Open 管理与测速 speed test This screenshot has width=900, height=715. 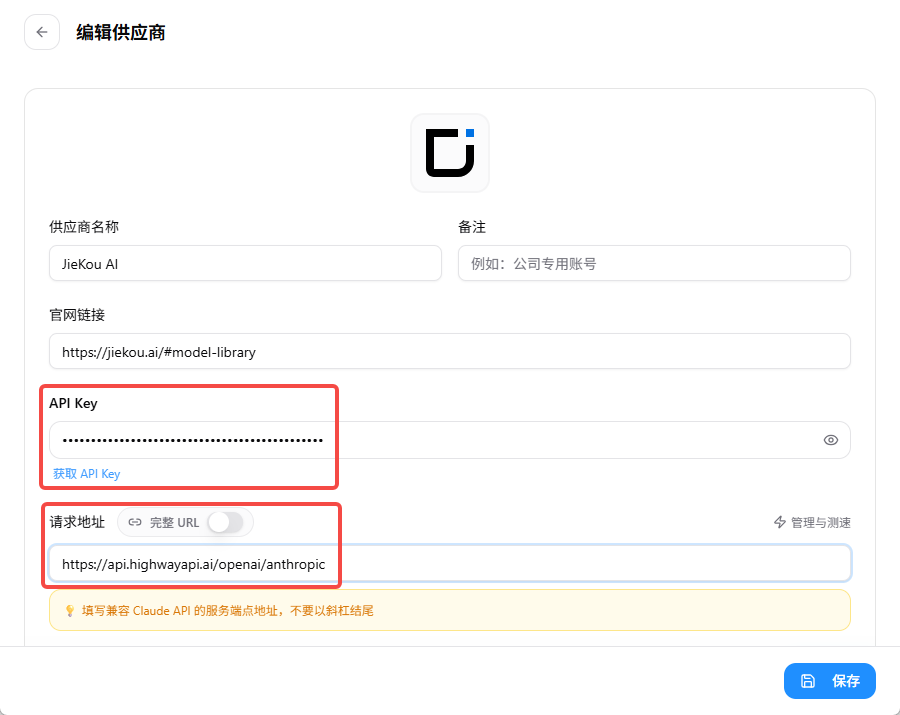tap(812, 522)
